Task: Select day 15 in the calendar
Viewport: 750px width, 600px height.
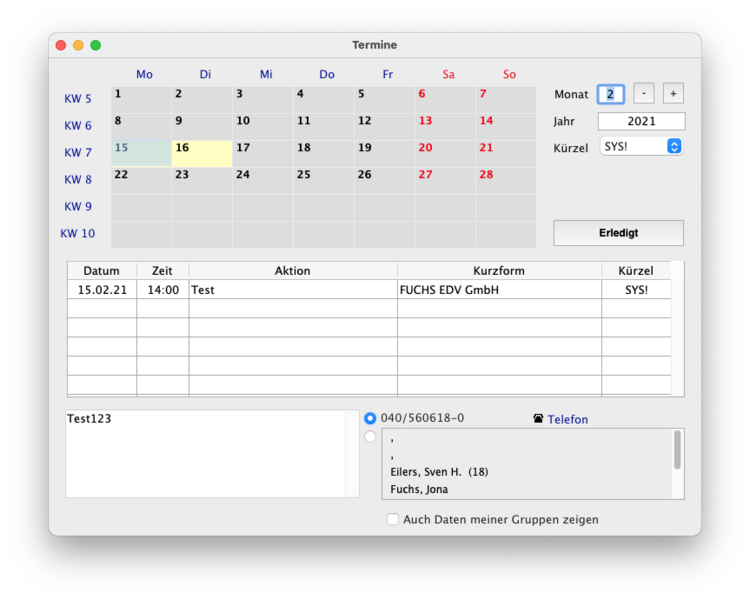Action: [x=141, y=153]
